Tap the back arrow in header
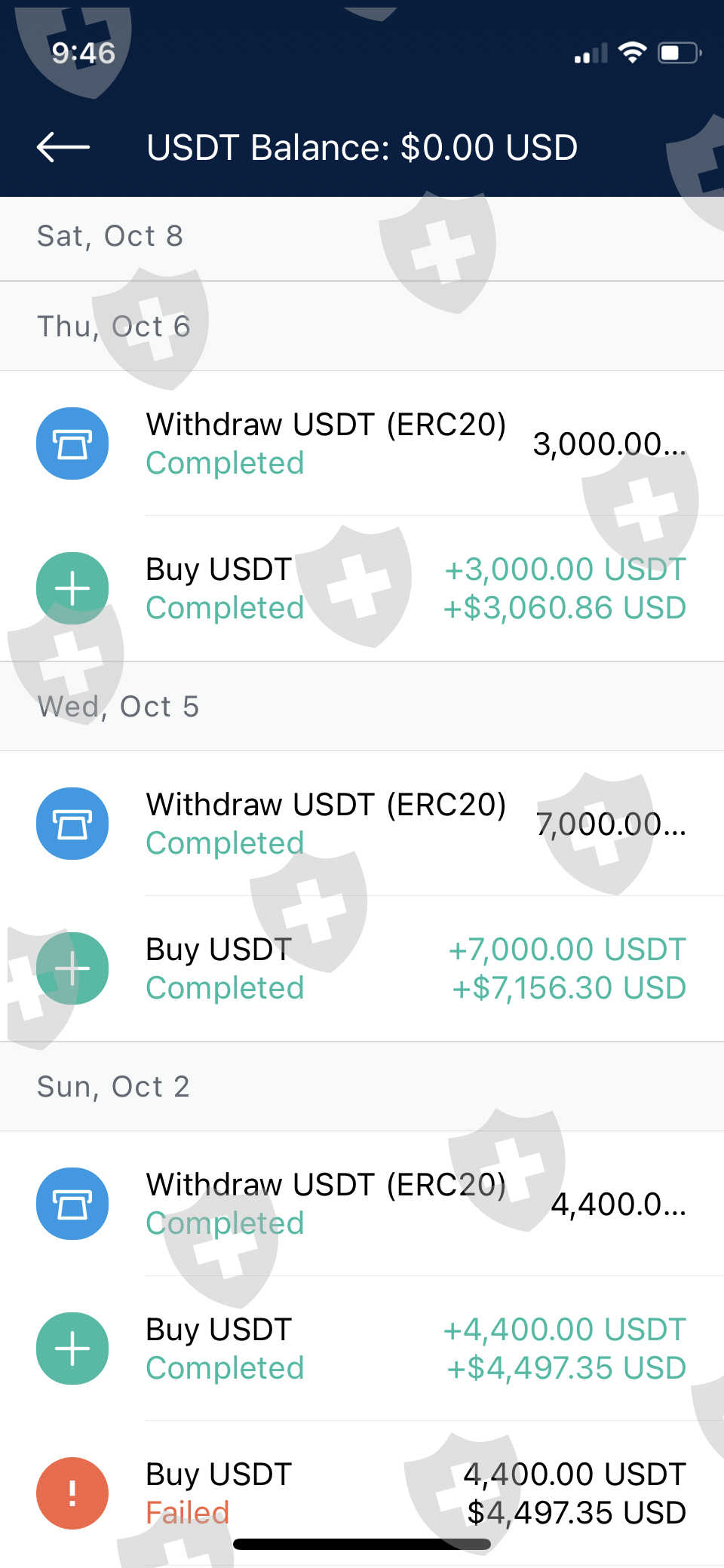Screen dimensions: 724x1568 click(63, 147)
